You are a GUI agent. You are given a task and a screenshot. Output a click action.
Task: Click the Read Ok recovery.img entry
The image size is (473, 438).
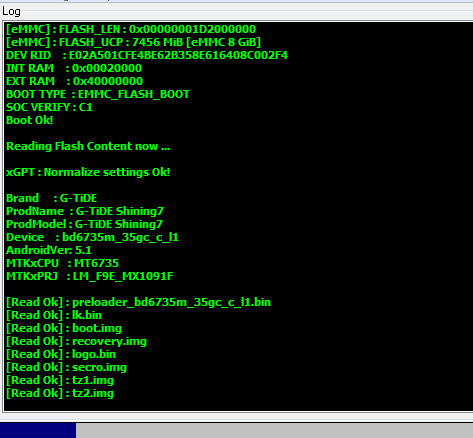pos(76,341)
